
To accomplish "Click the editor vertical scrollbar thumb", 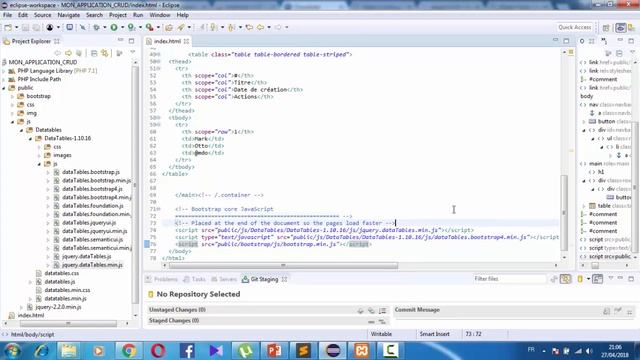I will click(564, 212).
